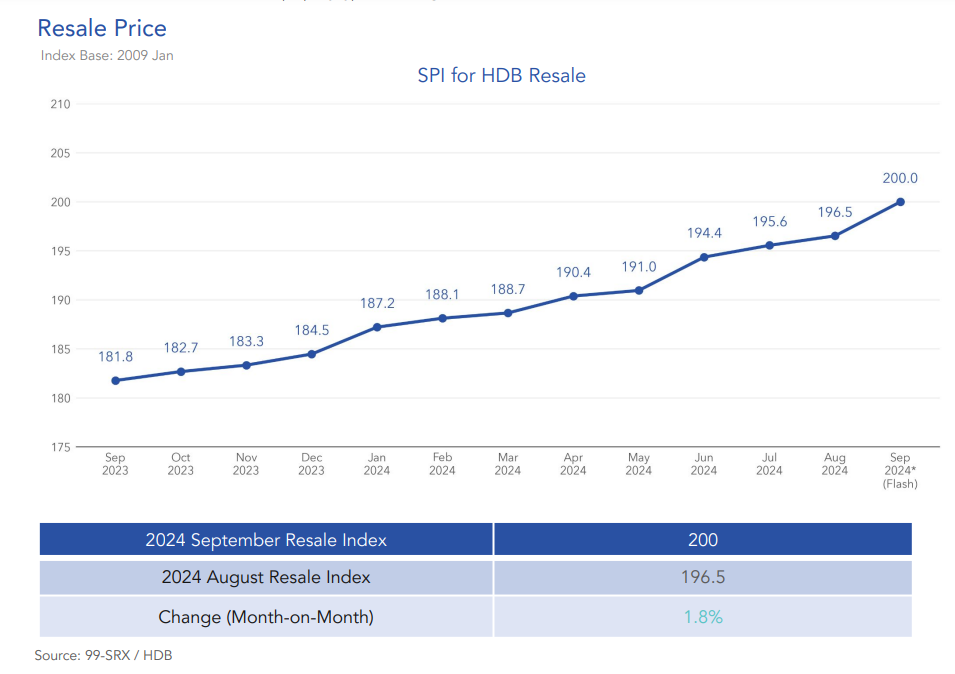Click the 187.2 label above Jan 2024
The width and height of the screenshot is (955, 674).
(x=376, y=302)
